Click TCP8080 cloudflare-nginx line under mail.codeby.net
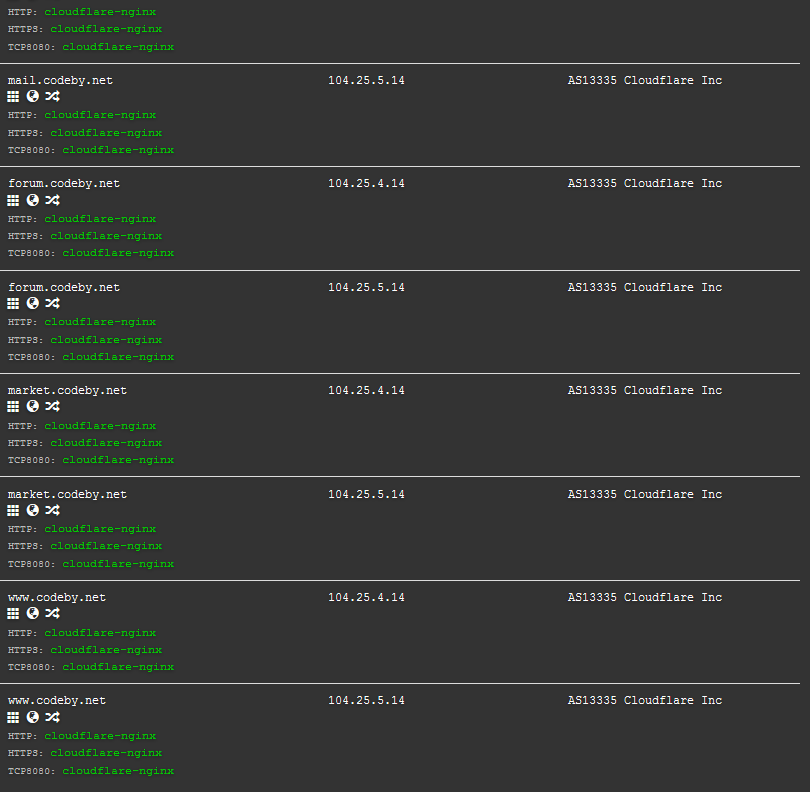The width and height of the screenshot is (810, 792). click(91, 150)
